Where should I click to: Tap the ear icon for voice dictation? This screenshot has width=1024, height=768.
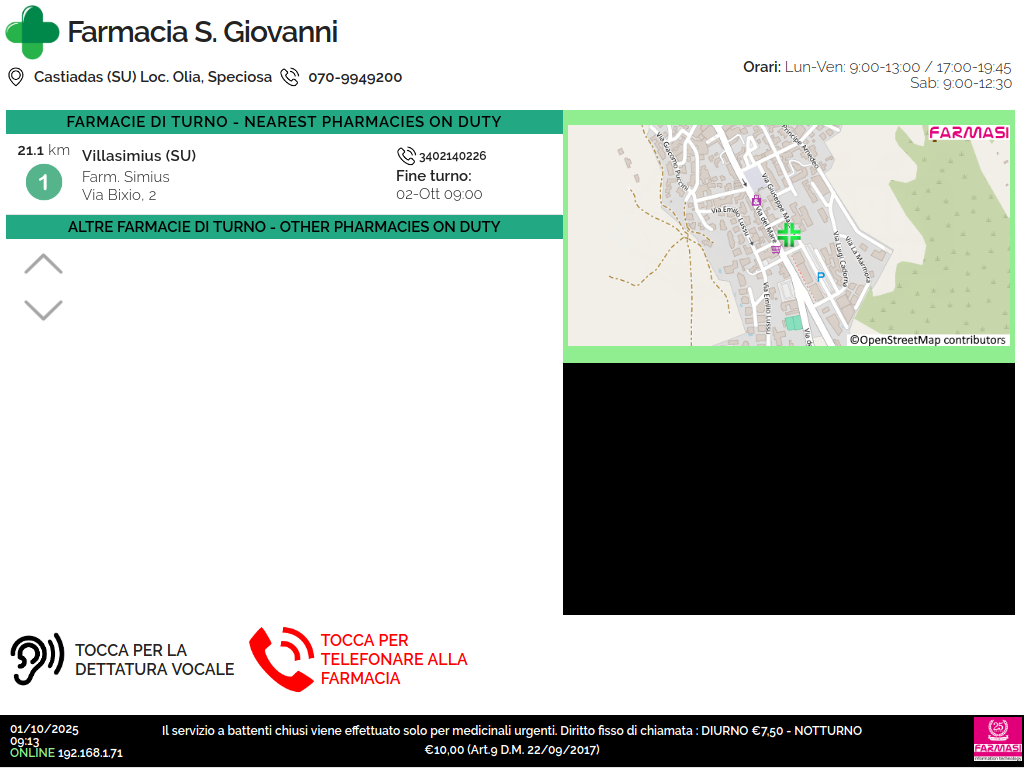coord(36,659)
